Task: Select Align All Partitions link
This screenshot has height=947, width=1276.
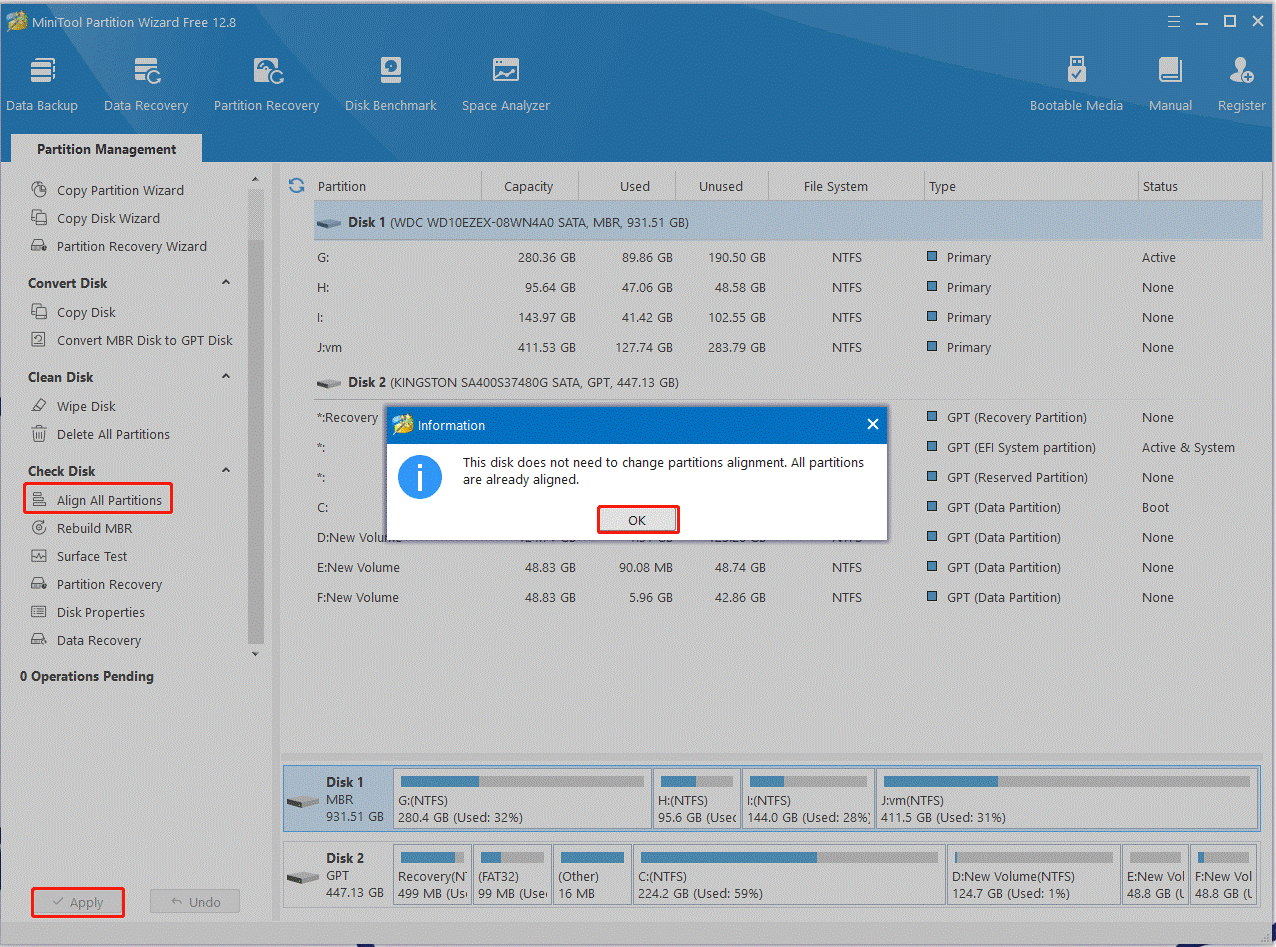Action: point(109,500)
